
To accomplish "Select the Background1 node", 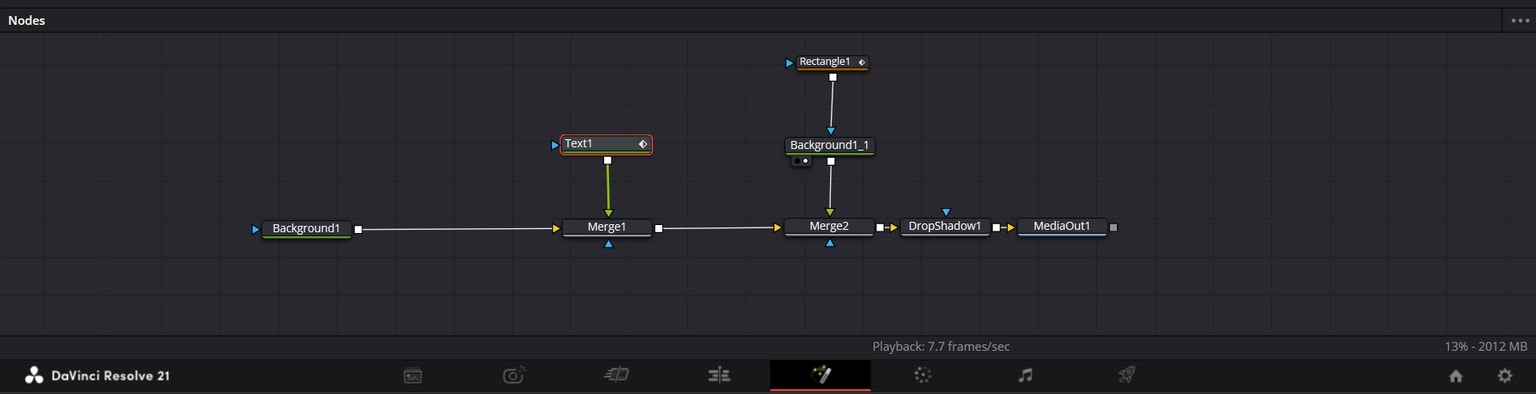I will pyautogui.click(x=306, y=229).
